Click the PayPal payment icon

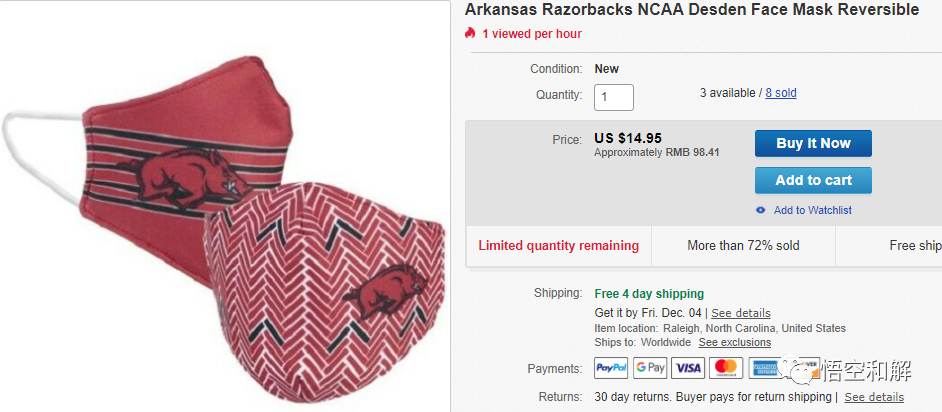click(611, 368)
